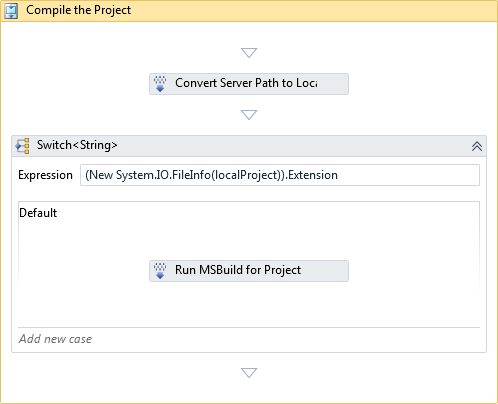This screenshot has width=498, height=404.
Task: Click the Run MSBuild for Project text
Action: pos(238,270)
